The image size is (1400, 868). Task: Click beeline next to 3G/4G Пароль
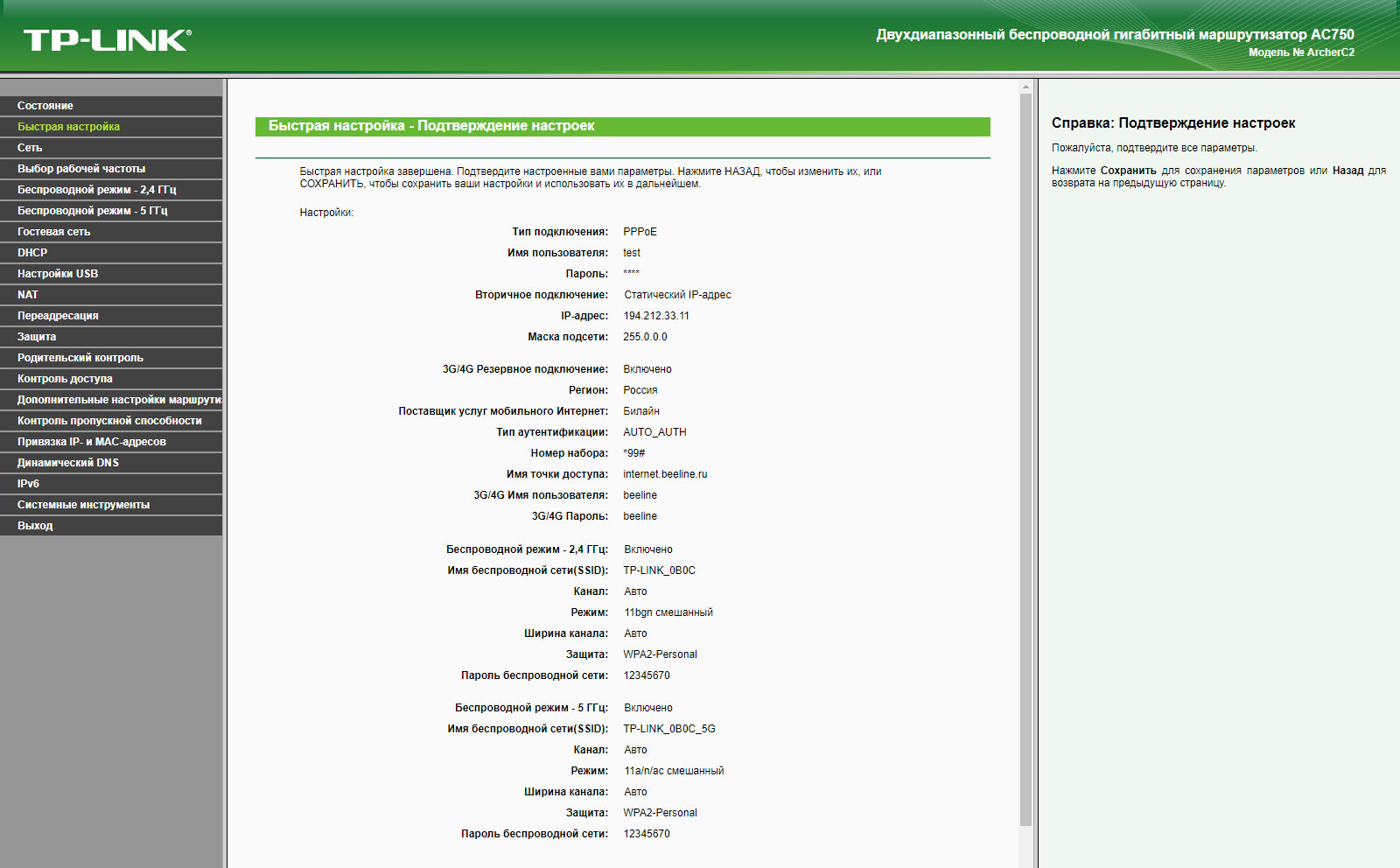[640, 516]
